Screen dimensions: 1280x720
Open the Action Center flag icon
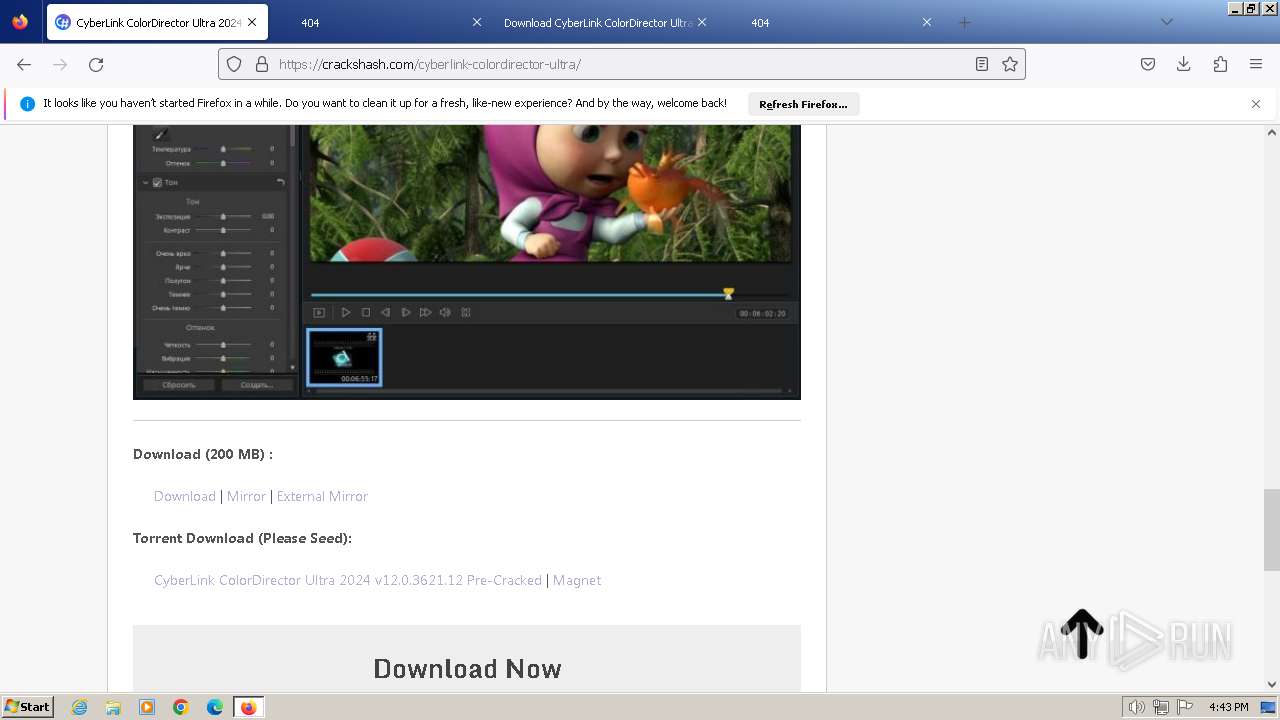(x=1183, y=707)
